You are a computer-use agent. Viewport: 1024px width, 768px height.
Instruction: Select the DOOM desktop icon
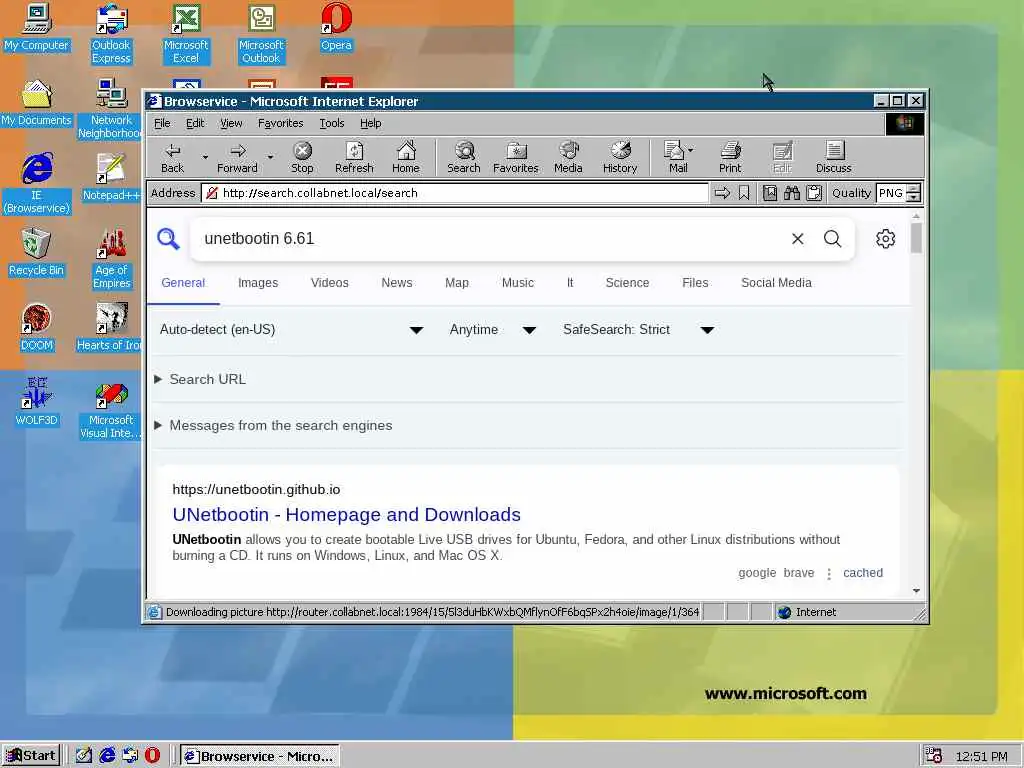point(37,327)
